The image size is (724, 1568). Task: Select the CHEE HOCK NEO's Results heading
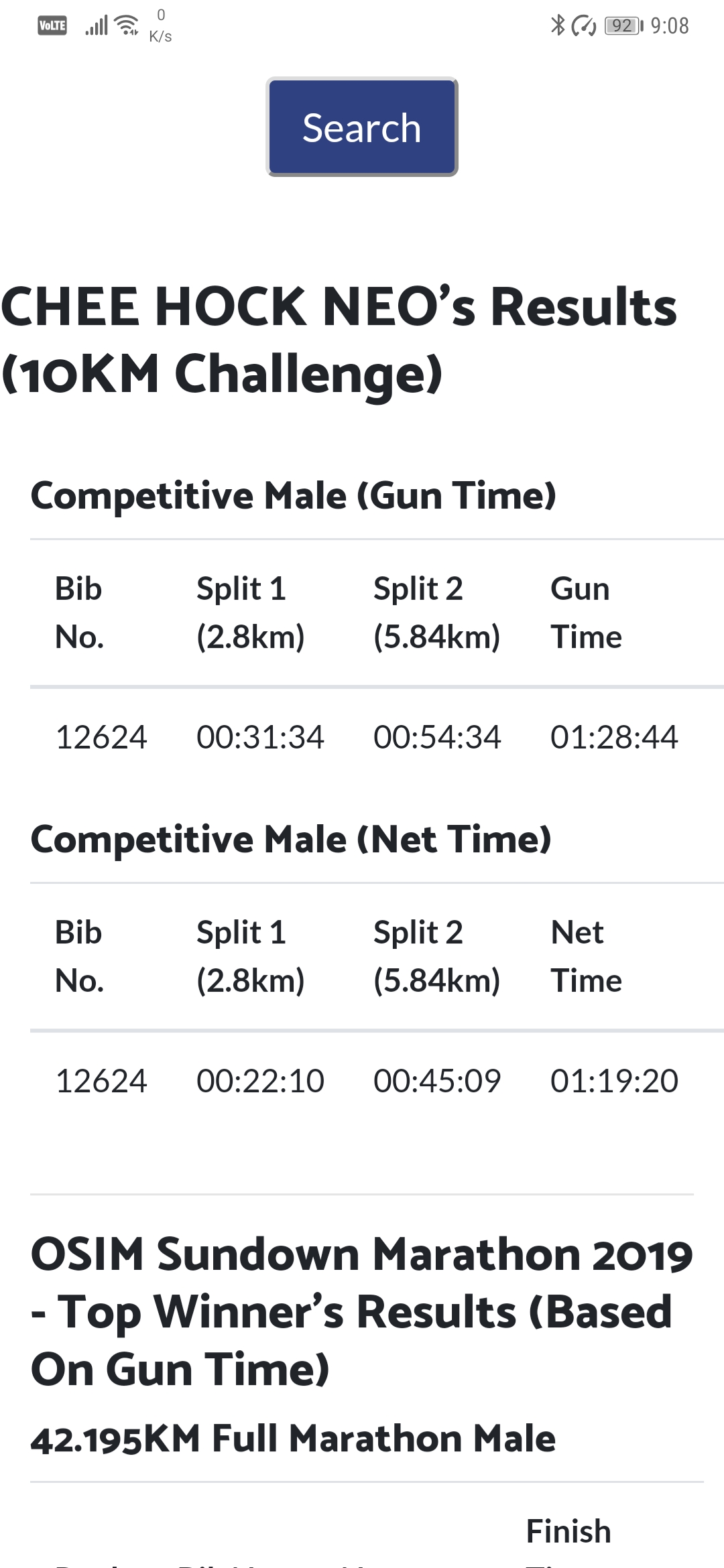coord(339,340)
